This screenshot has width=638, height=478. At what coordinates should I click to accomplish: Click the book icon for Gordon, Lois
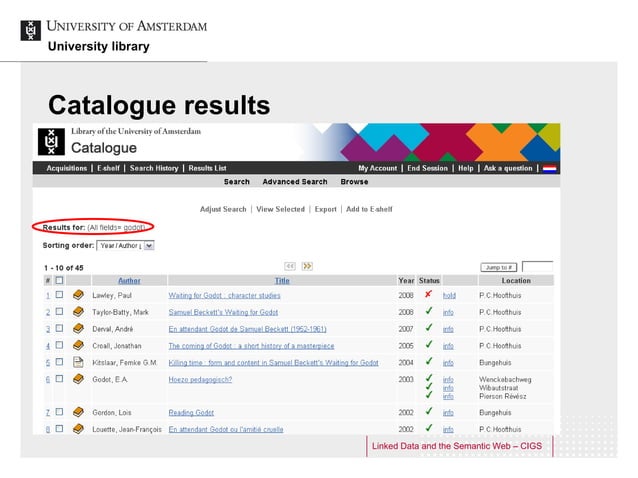pyautogui.click(x=79, y=412)
